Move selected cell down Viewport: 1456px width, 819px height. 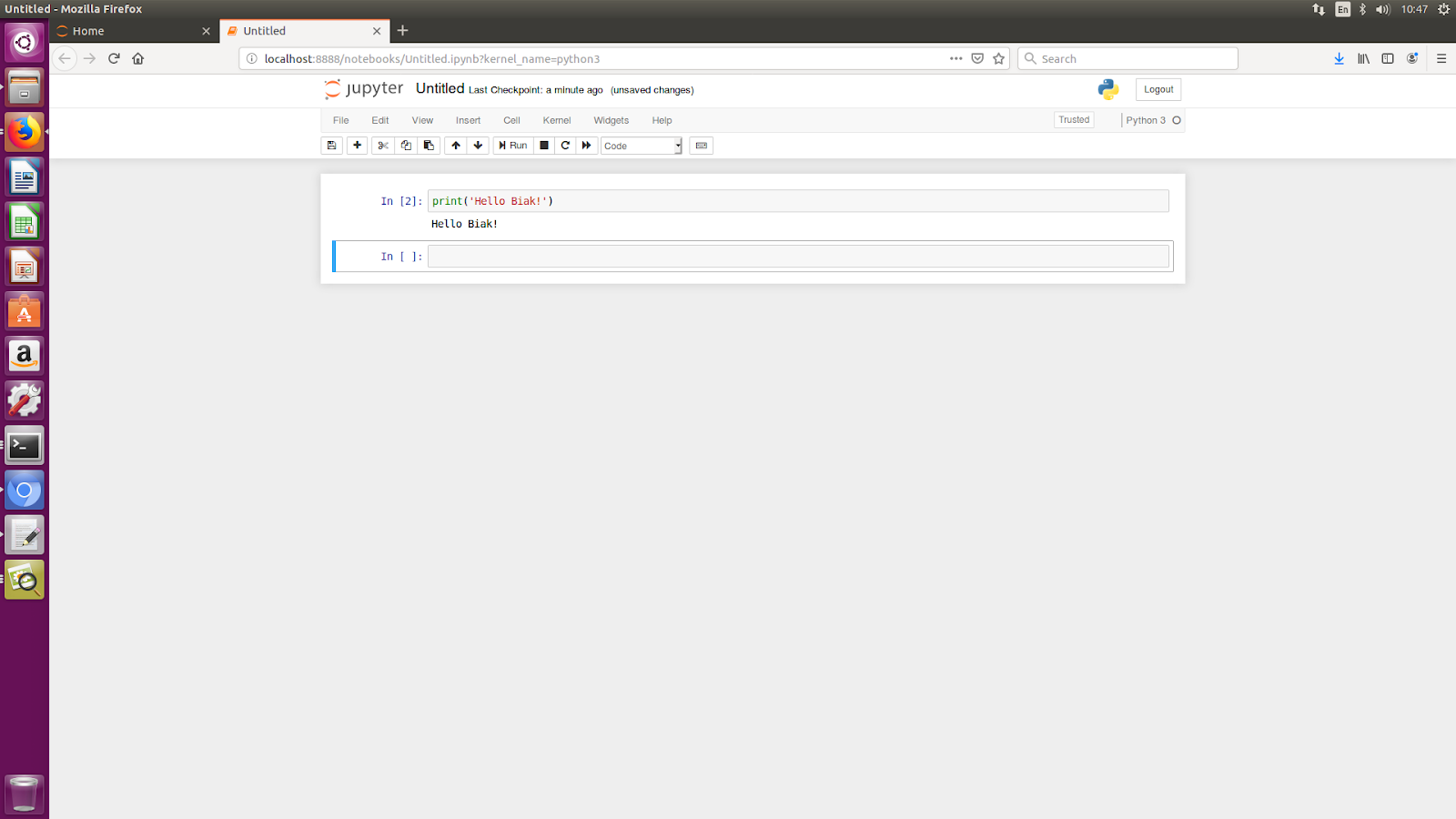tap(478, 145)
